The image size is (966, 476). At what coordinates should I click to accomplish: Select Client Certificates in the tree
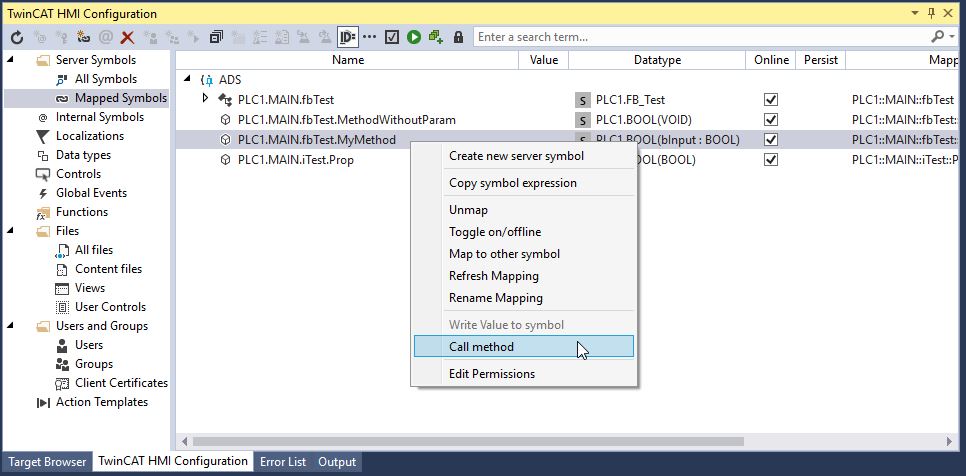[x=121, y=383]
